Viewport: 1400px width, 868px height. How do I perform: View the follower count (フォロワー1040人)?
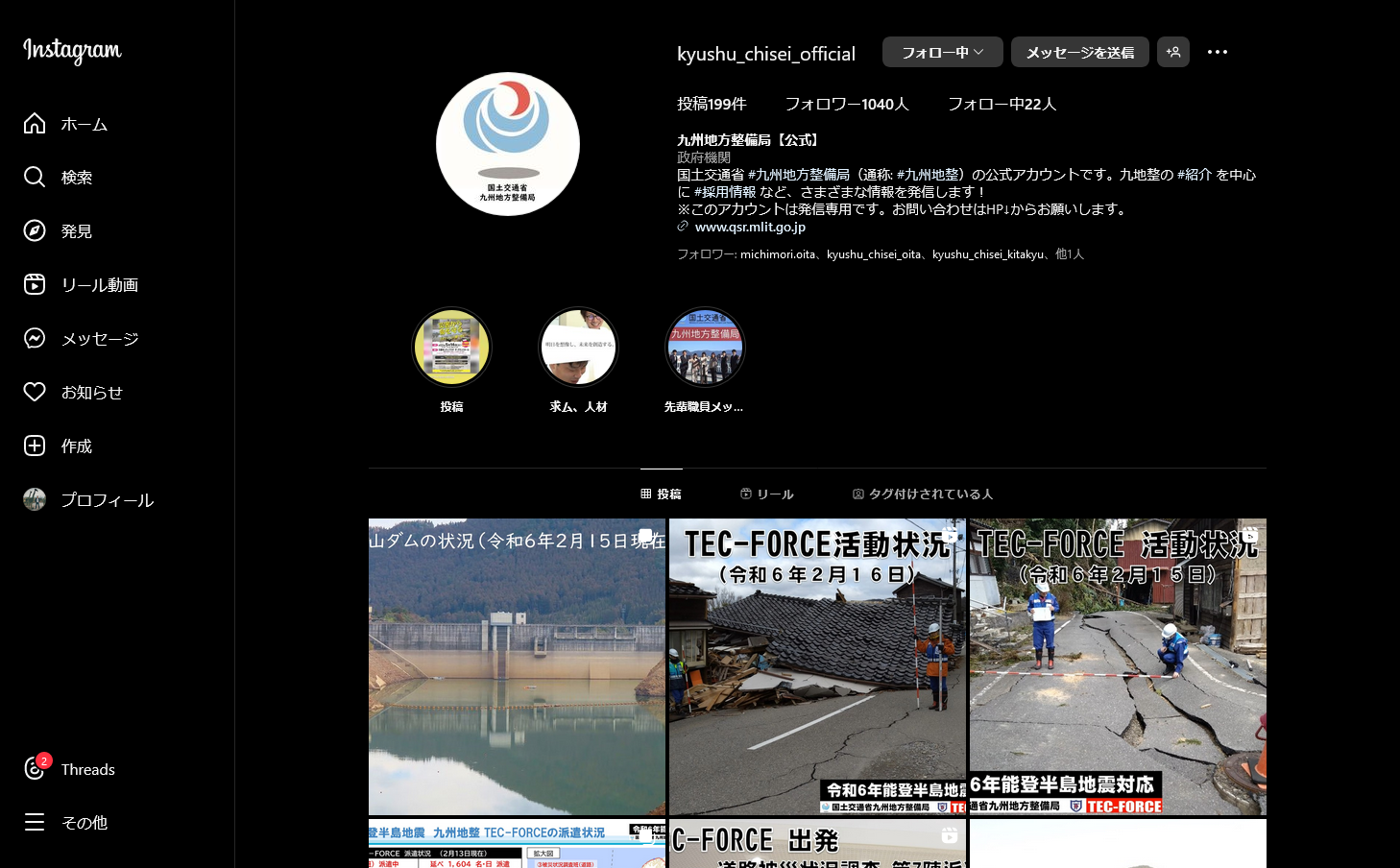846,104
